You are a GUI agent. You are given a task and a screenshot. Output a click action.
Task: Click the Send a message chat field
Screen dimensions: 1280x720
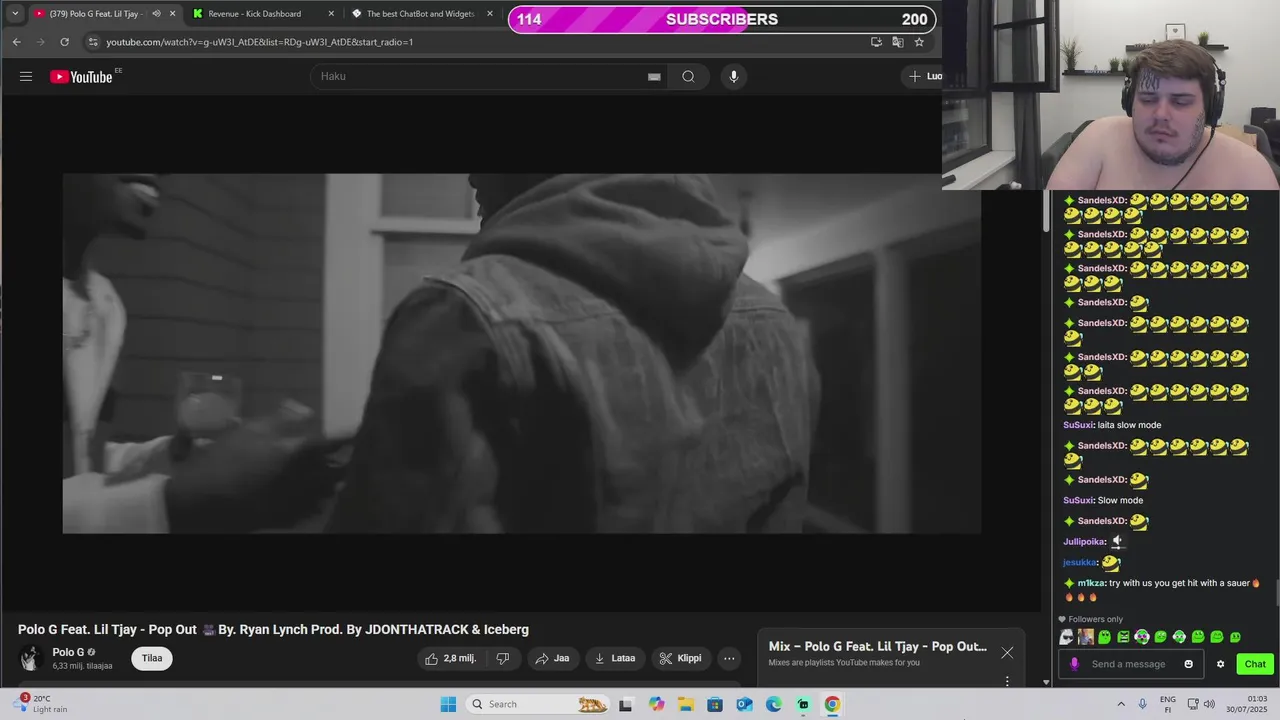click(x=1129, y=664)
